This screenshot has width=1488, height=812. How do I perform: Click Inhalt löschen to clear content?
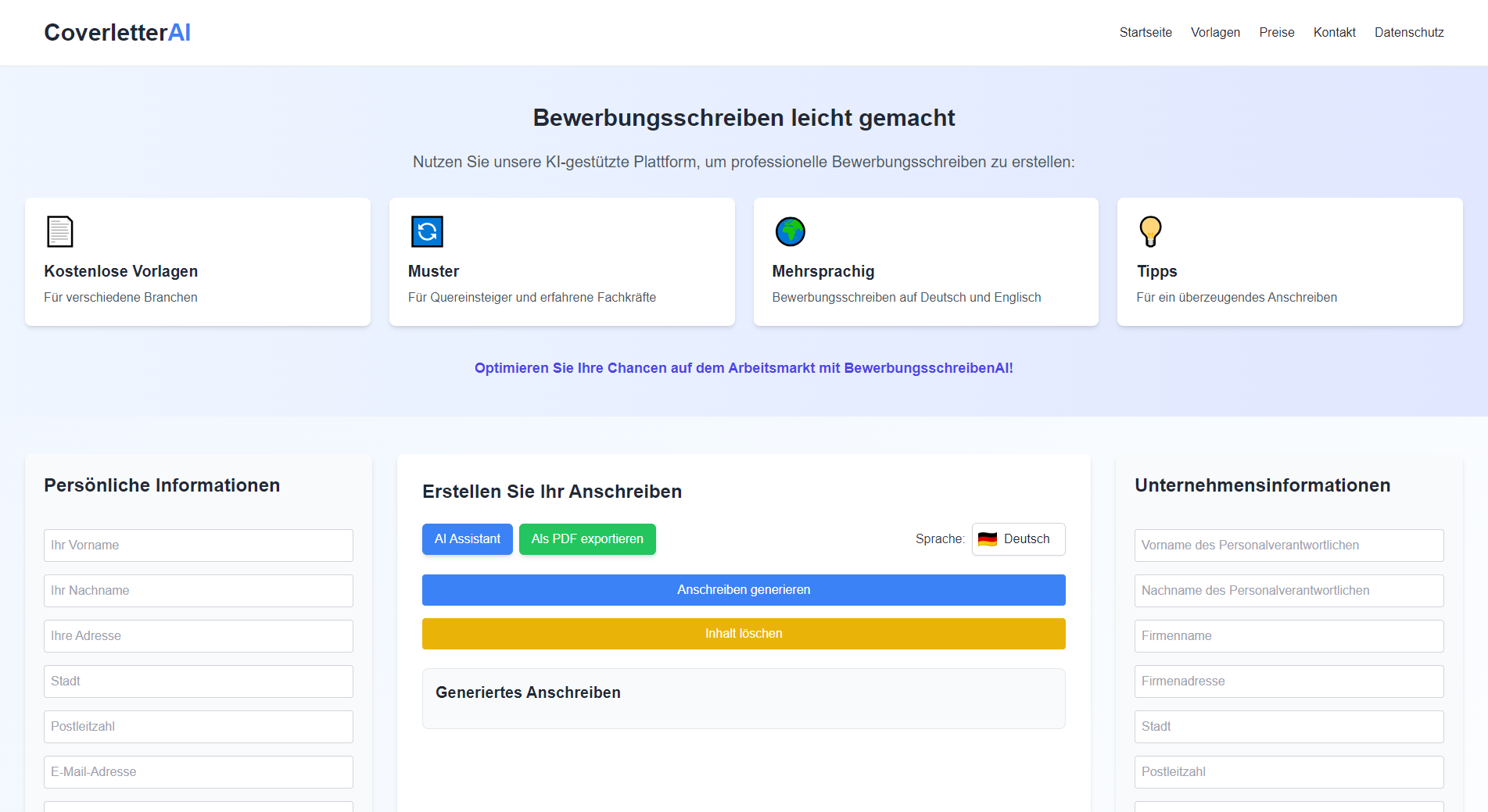pyautogui.click(x=744, y=633)
